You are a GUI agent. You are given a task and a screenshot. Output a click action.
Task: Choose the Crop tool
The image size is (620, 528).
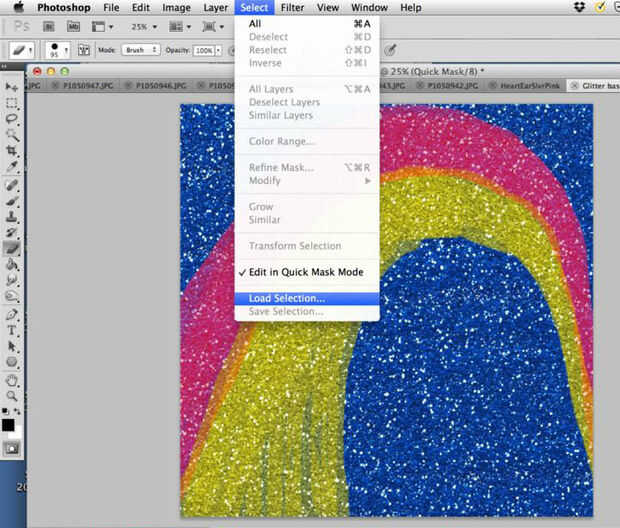(x=12, y=150)
